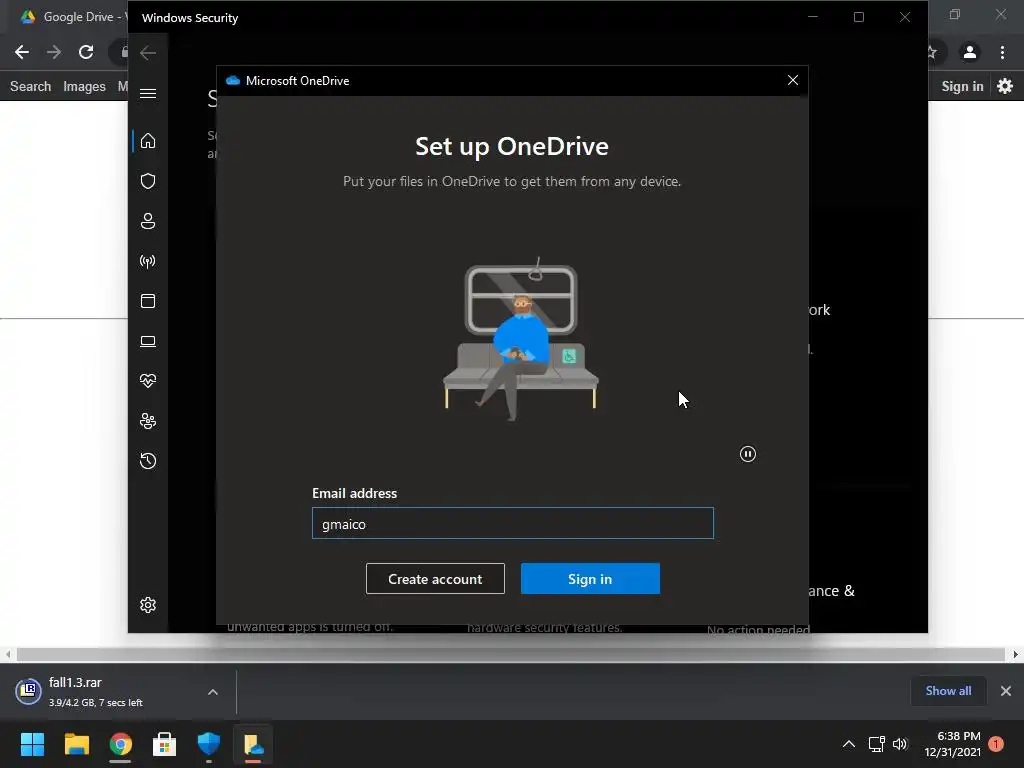1024x768 pixels.
Task: Open App & browser control icon
Action: 148,301
